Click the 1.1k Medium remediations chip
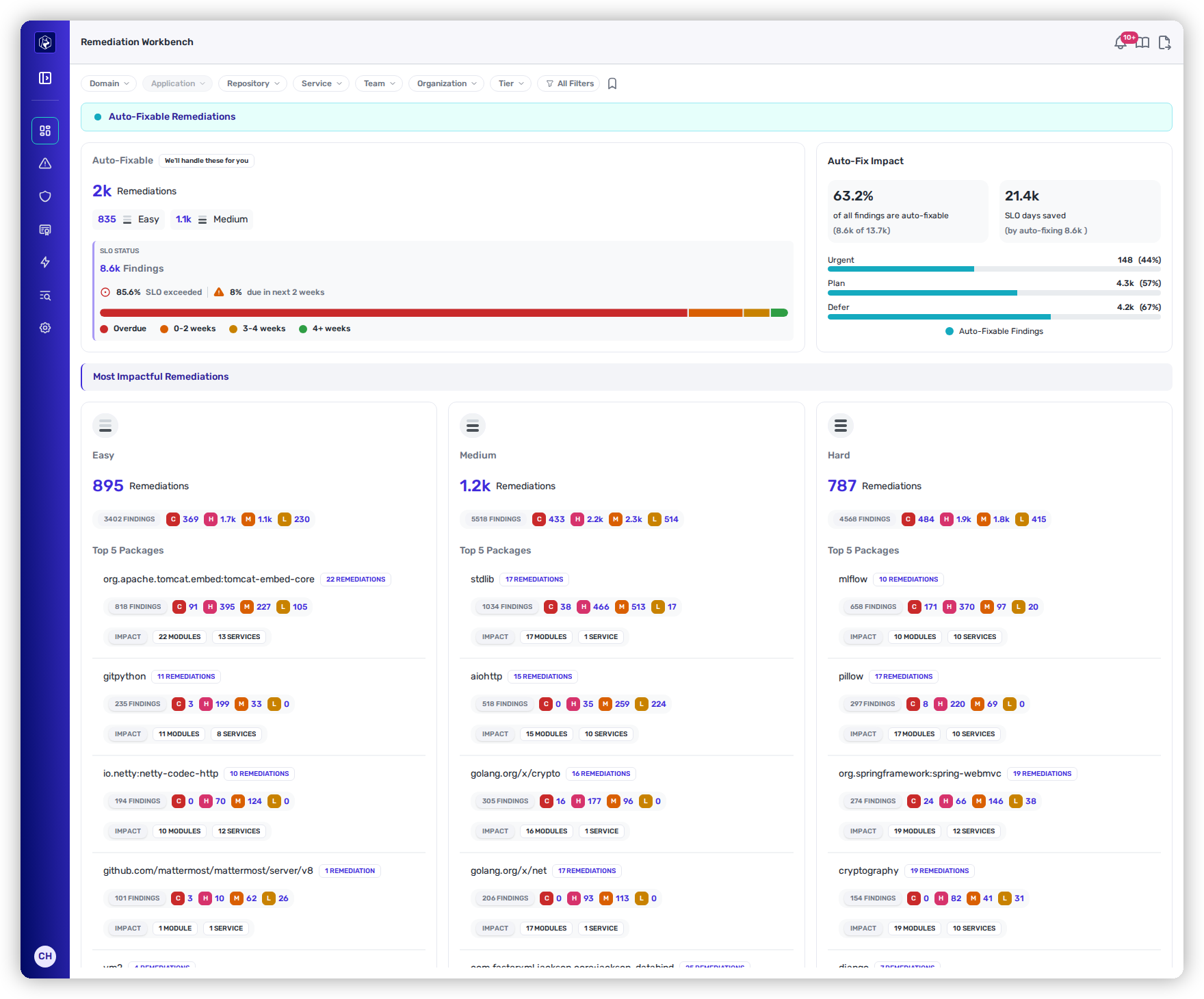 211,220
